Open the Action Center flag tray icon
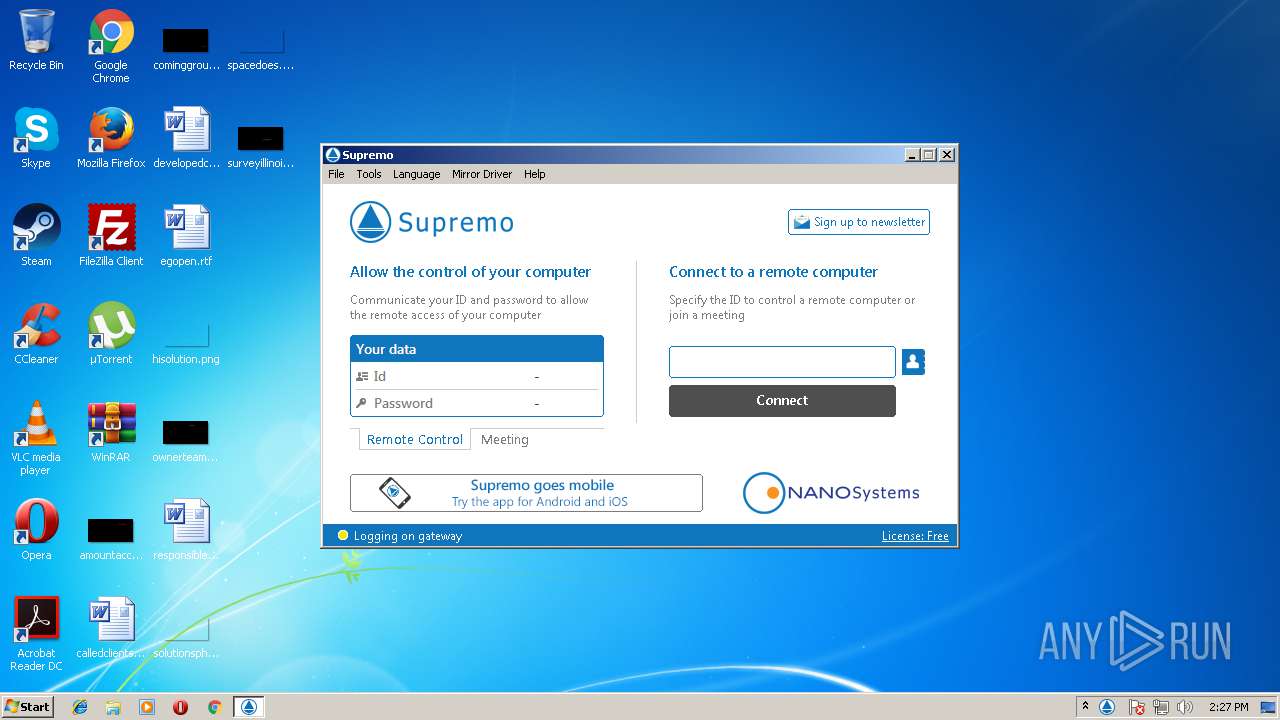The width and height of the screenshot is (1280, 720). [1137, 707]
